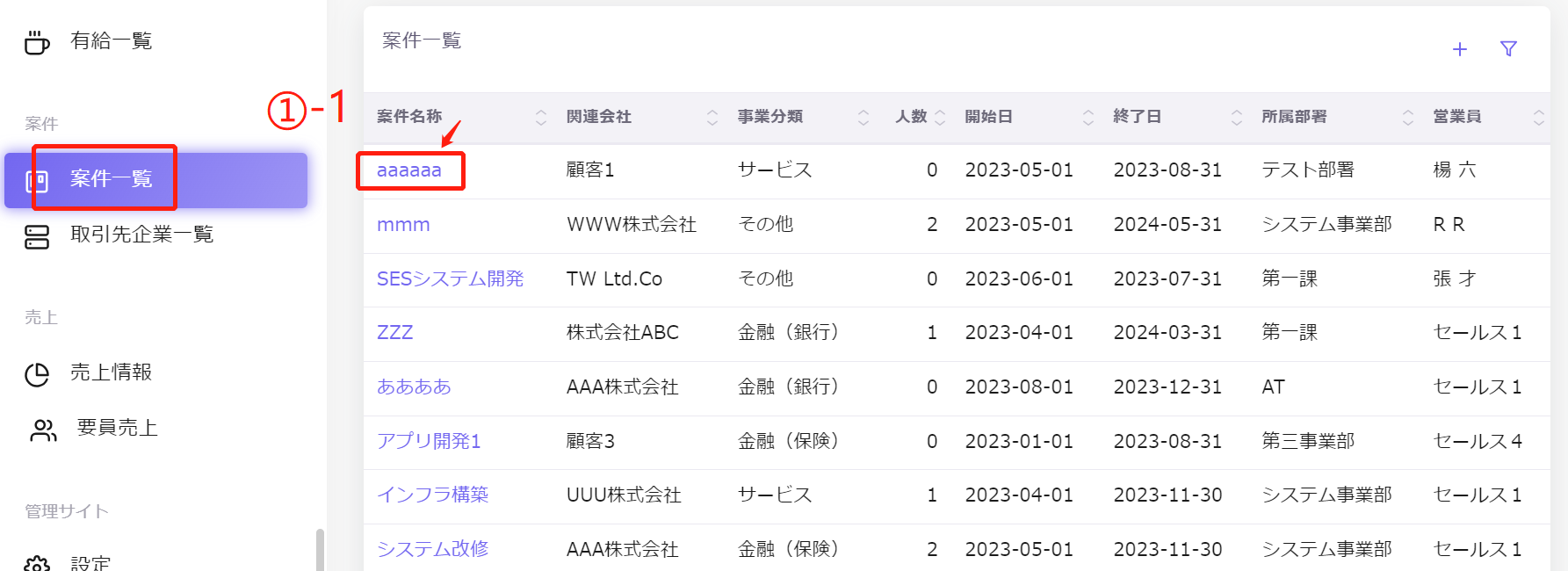This screenshot has height=571, width=1568.
Task: Open the インフラ構築 project link
Action: (x=432, y=495)
